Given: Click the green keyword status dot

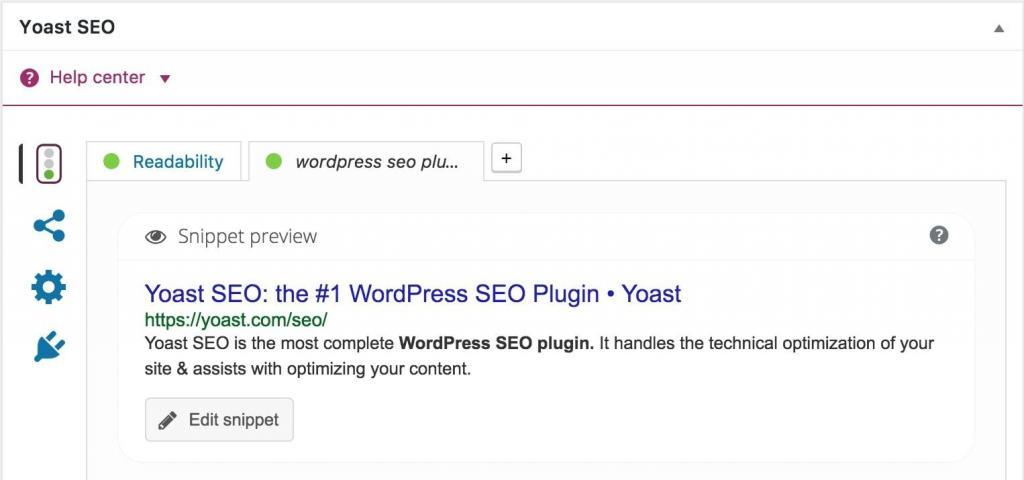Looking at the screenshot, I should [x=274, y=161].
